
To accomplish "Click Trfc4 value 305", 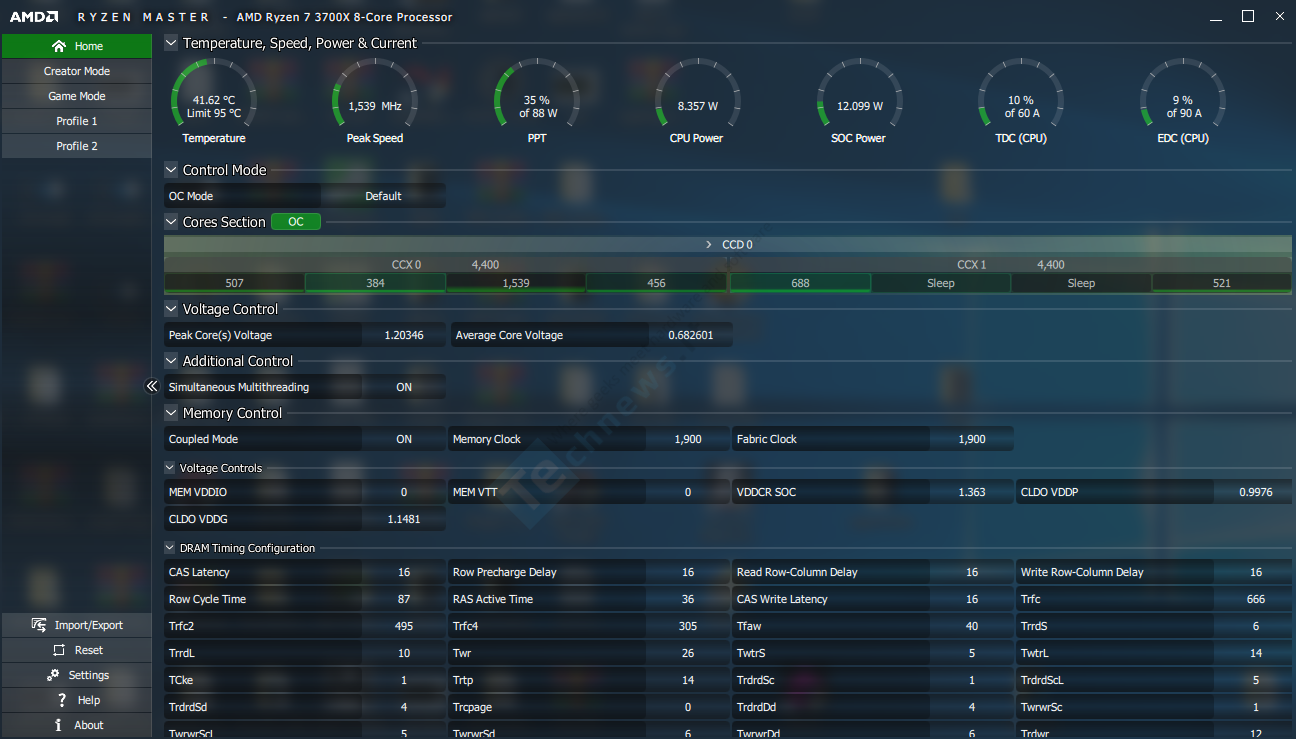I will pyautogui.click(x=688, y=626).
